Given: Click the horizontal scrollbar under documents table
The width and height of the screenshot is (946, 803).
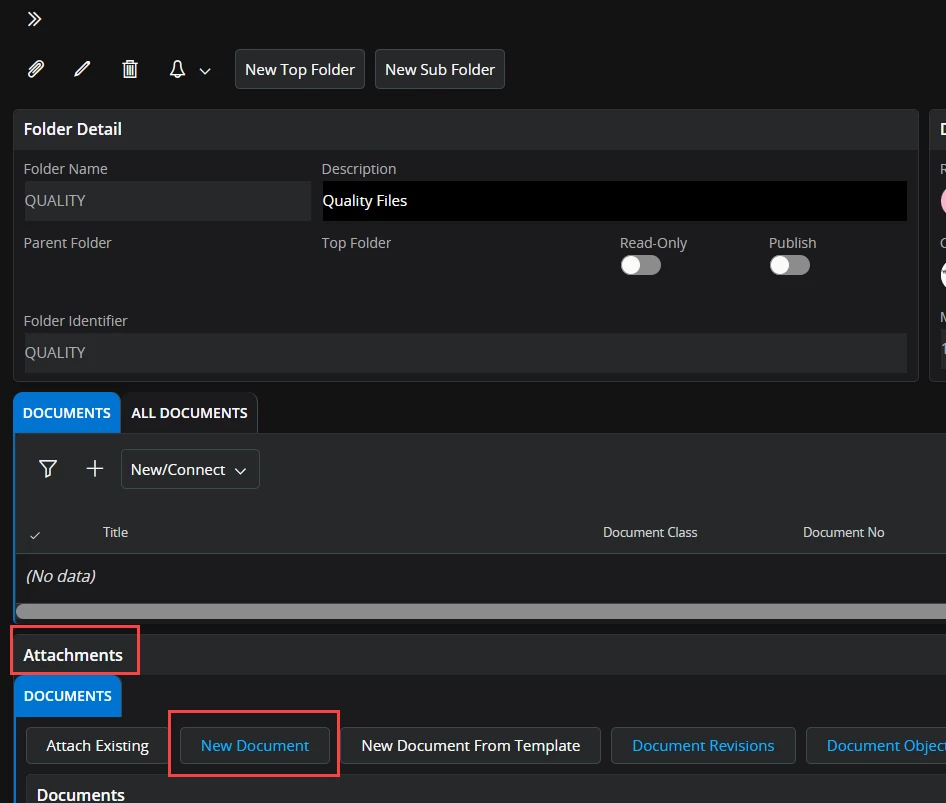Looking at the screenshot, I should [x=480, y=610].
